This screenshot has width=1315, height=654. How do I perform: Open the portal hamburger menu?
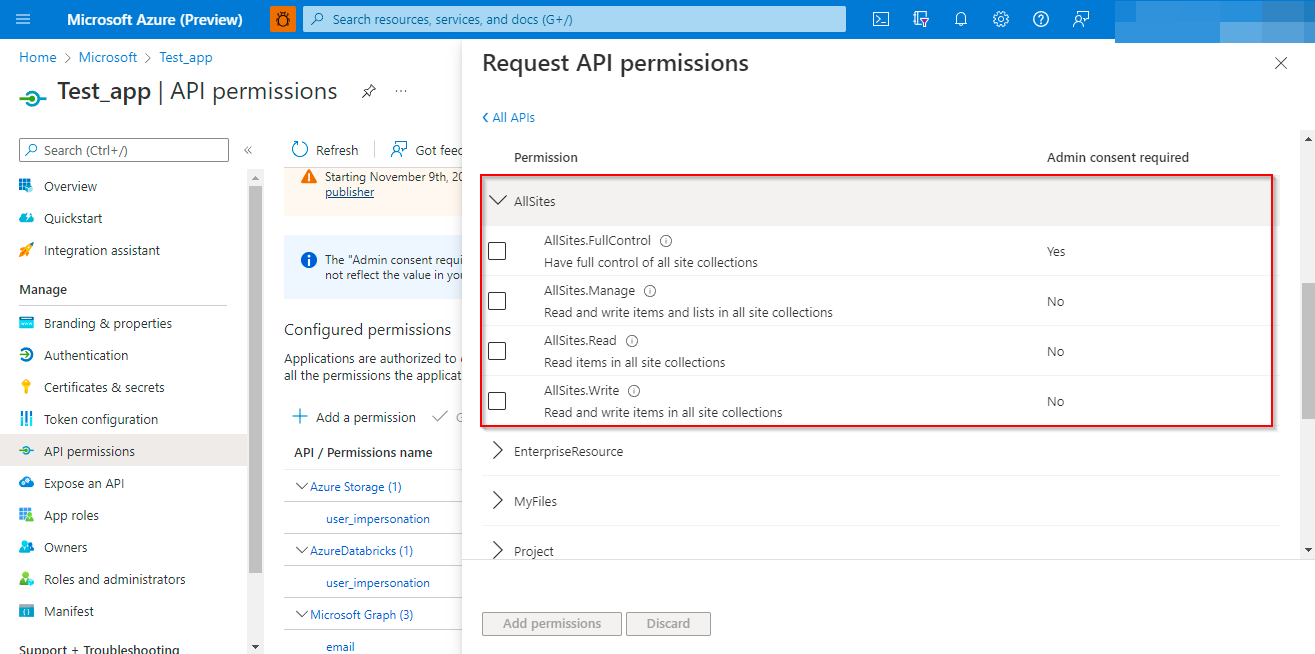24,19
